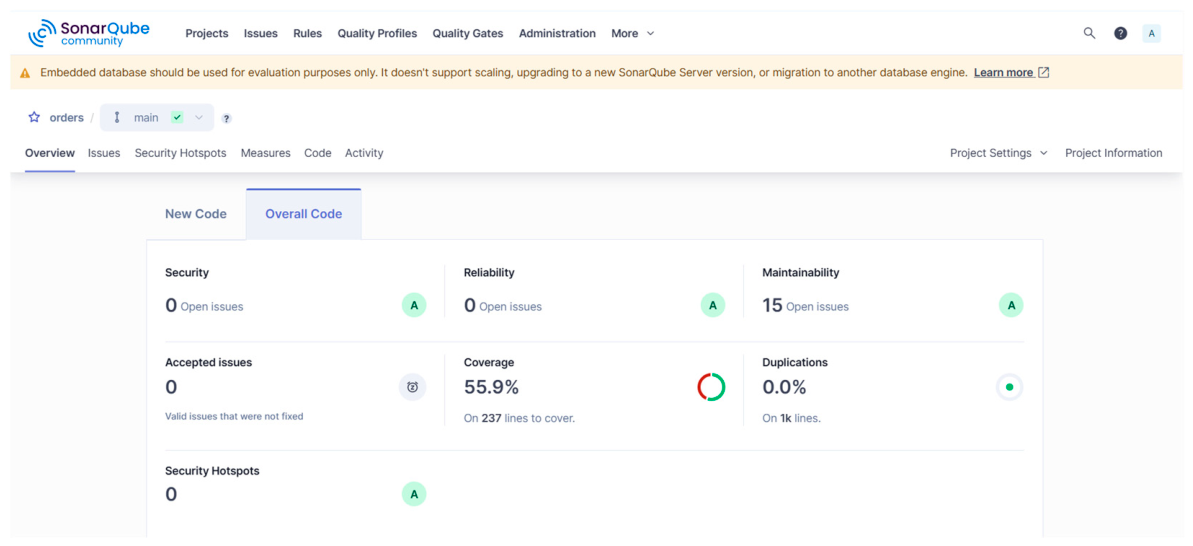This screenshot has width=1193, height=546.
Task: Click the 237 lines to cover text
Action: coord(520,418)
